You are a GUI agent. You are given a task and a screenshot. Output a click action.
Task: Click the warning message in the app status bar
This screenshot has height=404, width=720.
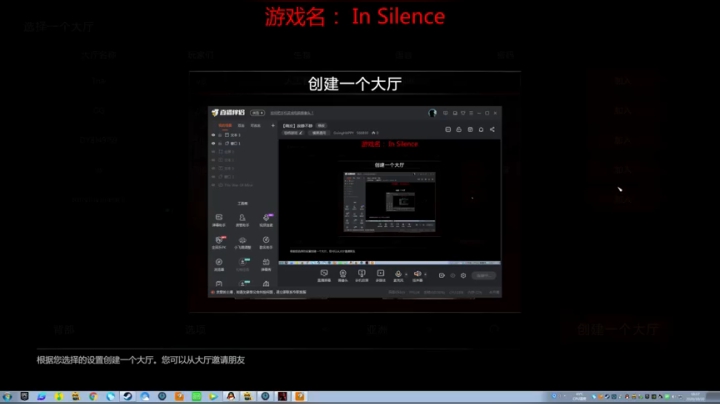click(x=259, y=292)
